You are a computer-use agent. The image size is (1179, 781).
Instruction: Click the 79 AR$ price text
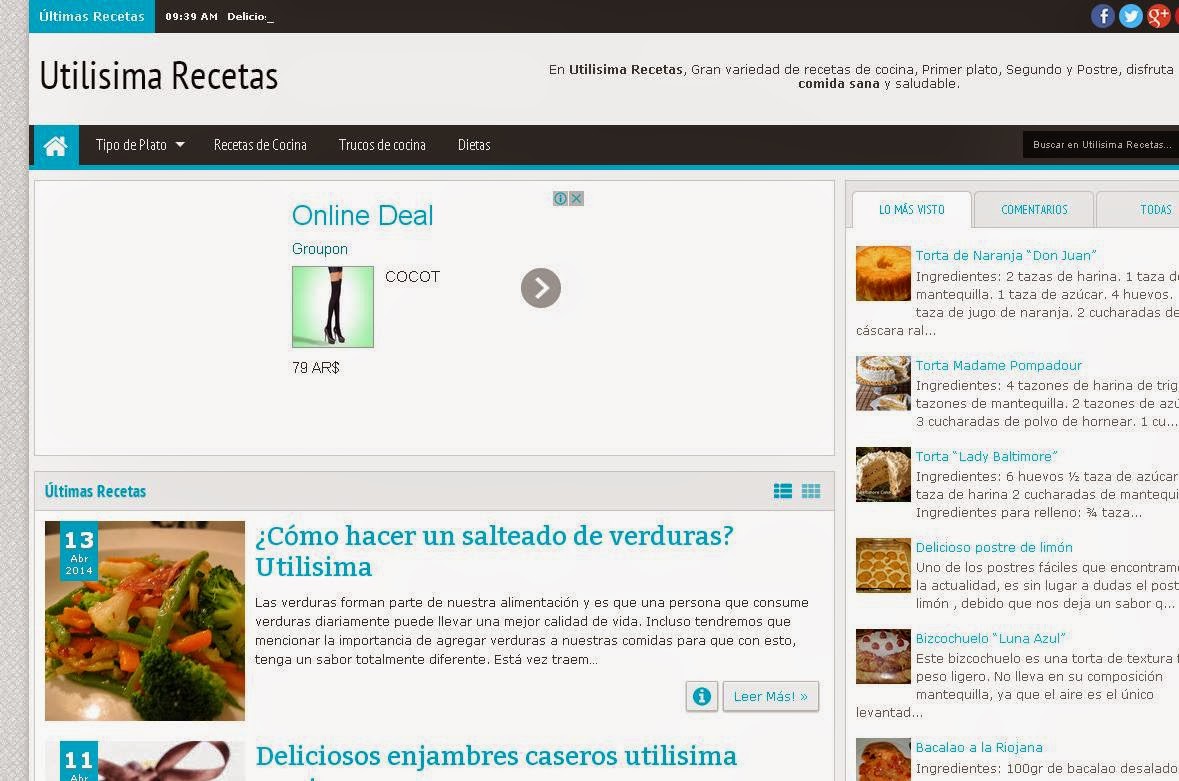316,368
